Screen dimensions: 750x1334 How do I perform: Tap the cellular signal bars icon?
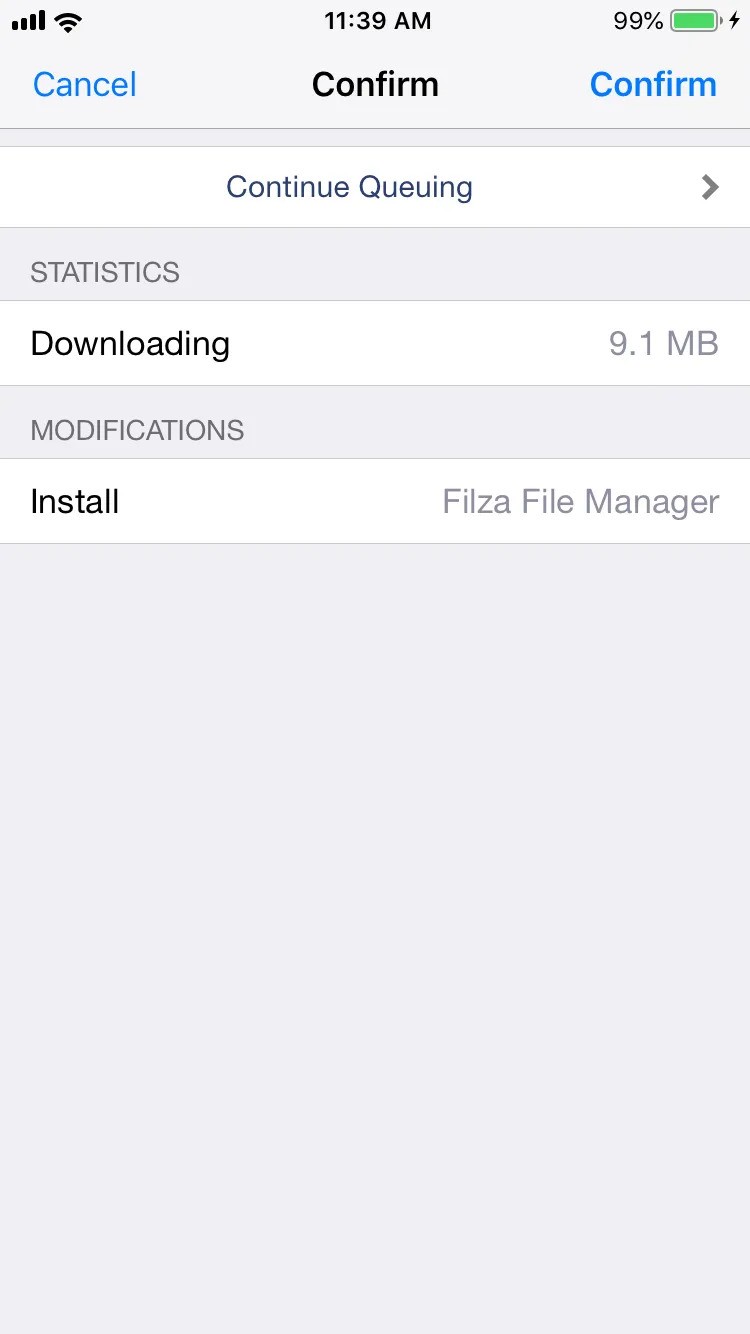click(x=29, y=21)
